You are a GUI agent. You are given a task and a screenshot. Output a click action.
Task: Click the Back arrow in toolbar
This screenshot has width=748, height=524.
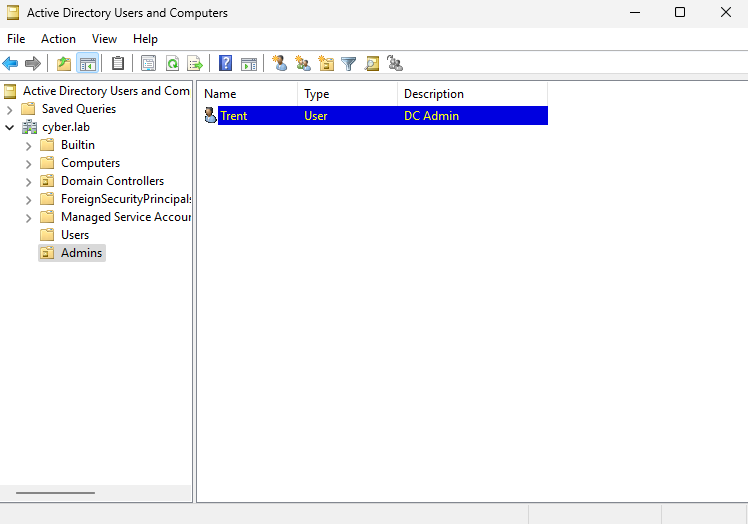[11, 64]
